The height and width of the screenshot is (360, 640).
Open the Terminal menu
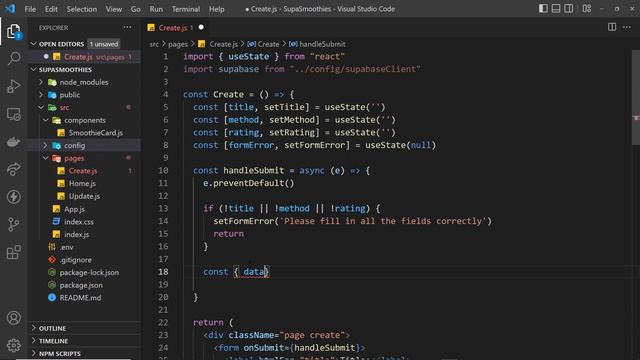(x=186, y=9)
